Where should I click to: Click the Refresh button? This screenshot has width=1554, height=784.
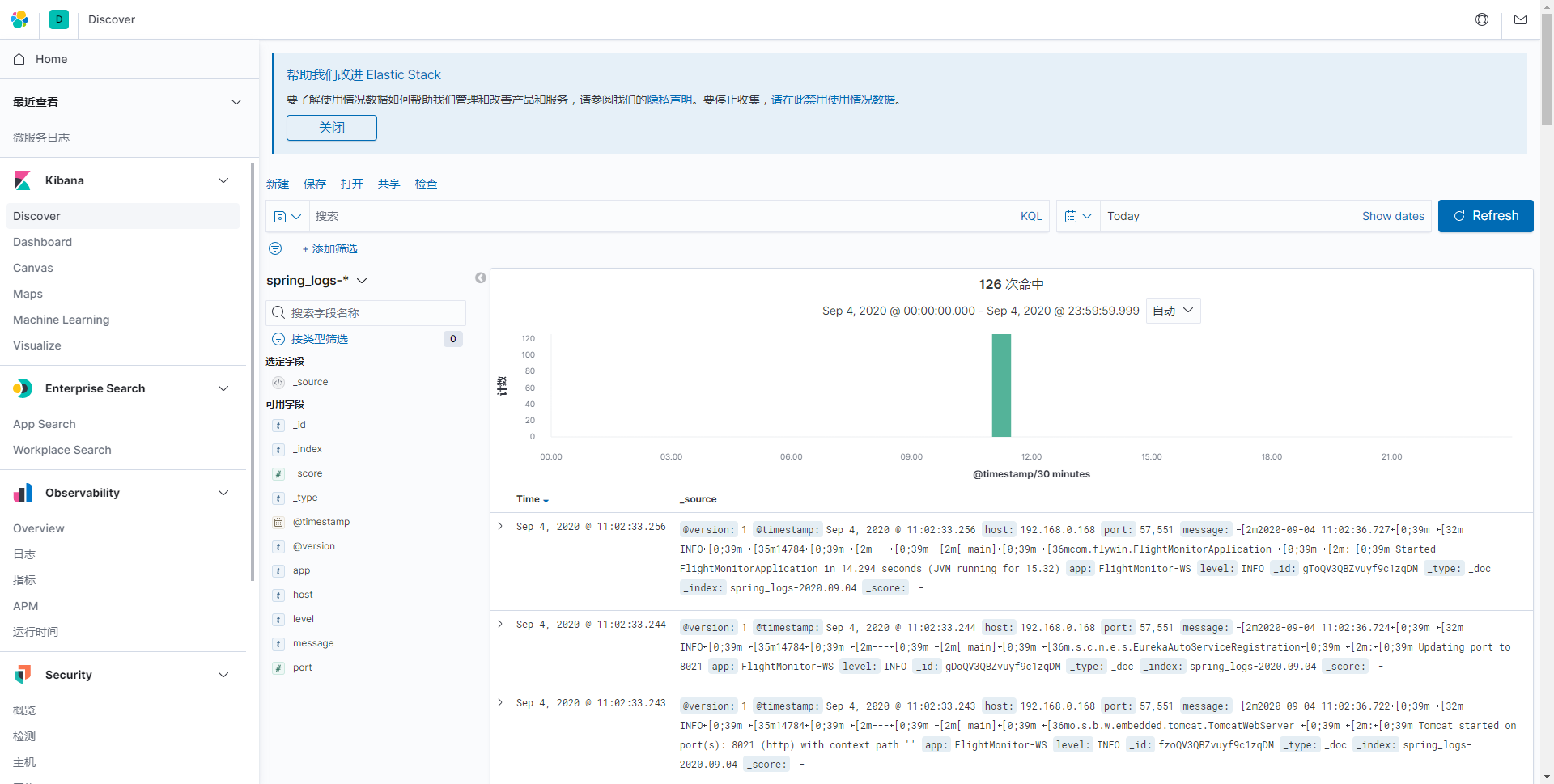pyautogui.click(x=1485, y=216)
